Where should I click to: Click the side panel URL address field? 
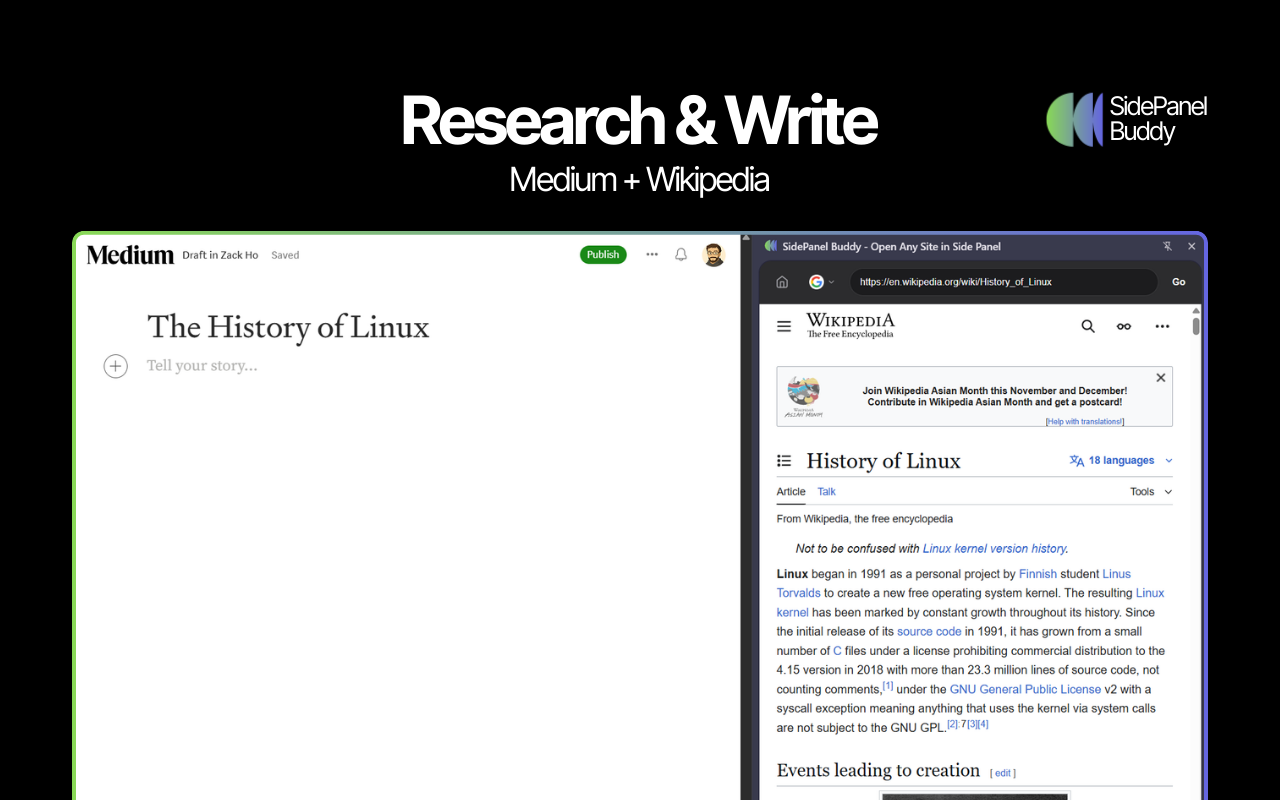[x=1004, y=282]
